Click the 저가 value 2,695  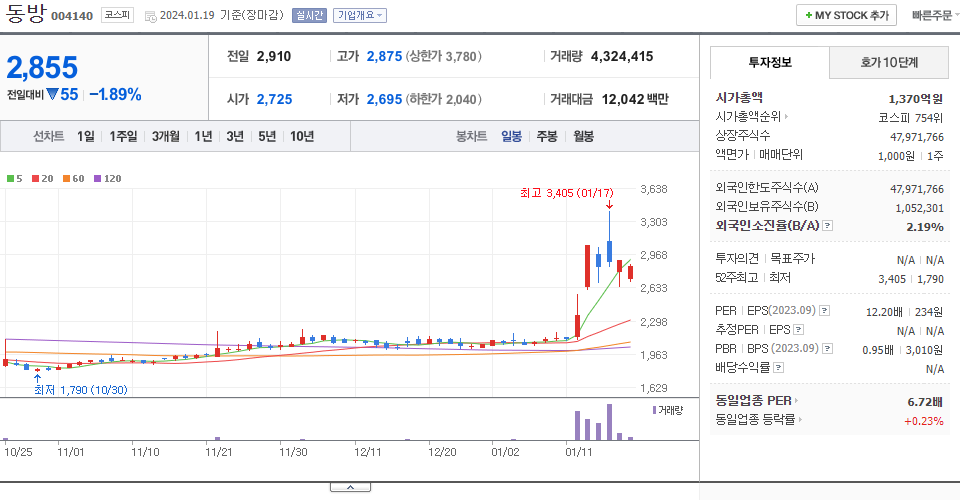[384, 99]
